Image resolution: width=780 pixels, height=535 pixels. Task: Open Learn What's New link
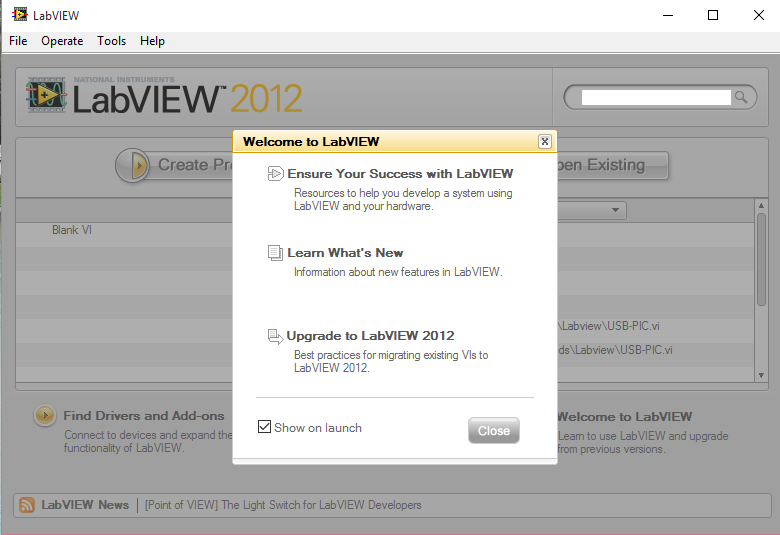tap(345, 253)
